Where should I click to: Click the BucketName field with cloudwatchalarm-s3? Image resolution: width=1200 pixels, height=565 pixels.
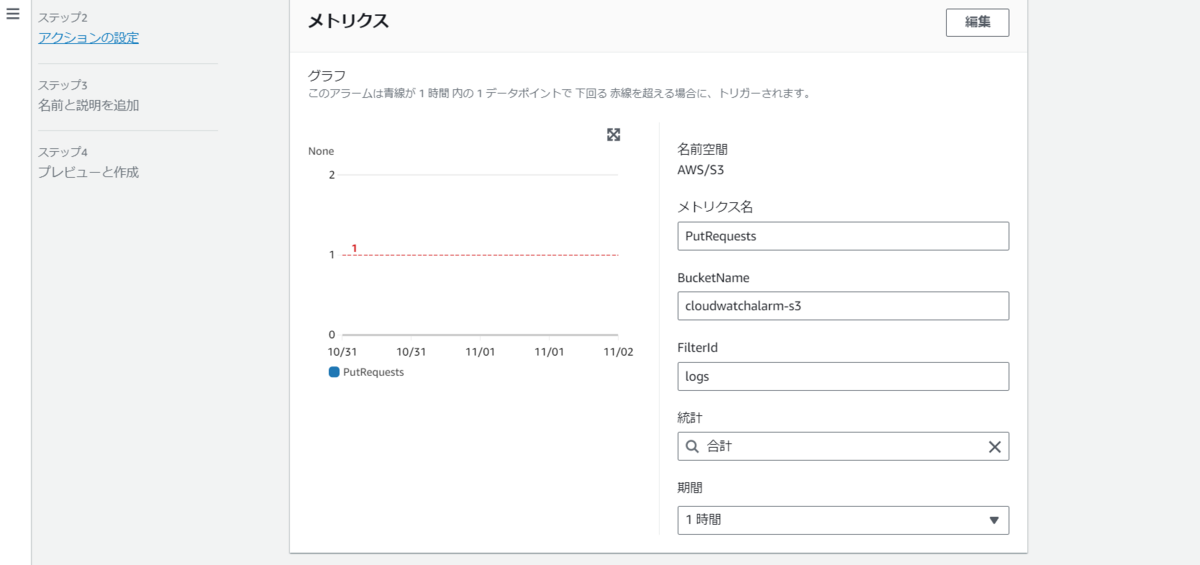point(843,306)
